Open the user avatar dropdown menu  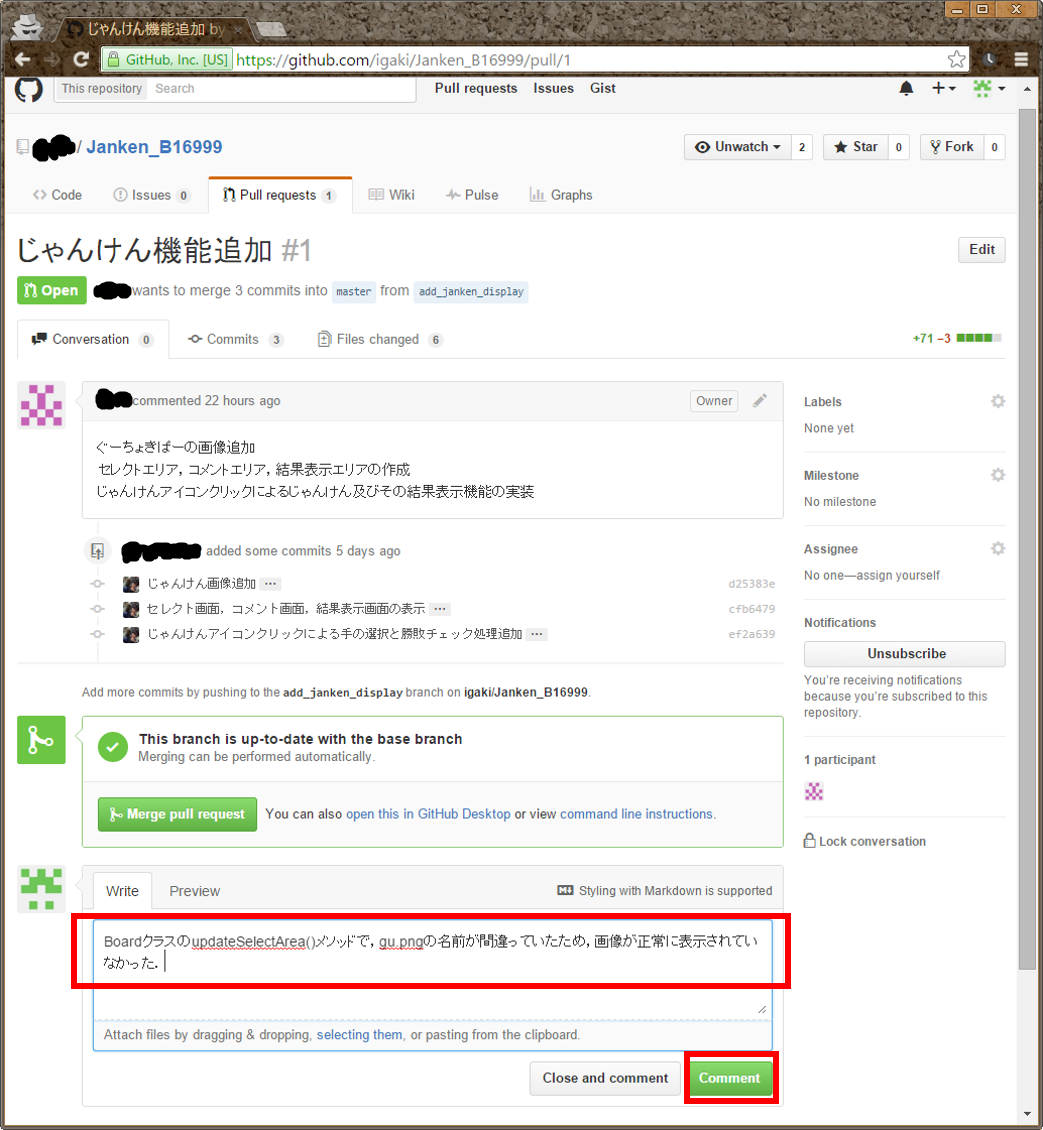[988, 89]
